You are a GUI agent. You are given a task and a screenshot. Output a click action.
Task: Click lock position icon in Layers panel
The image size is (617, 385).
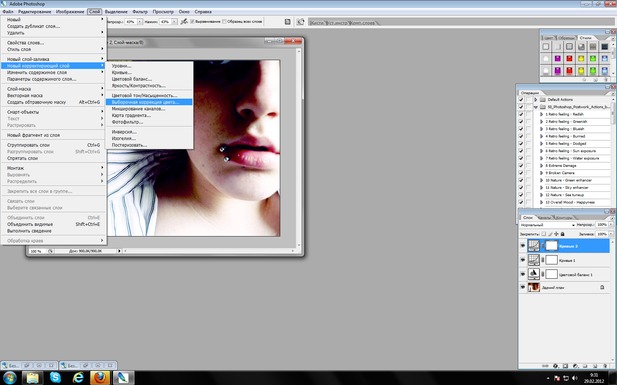click(x=556, y=234)
